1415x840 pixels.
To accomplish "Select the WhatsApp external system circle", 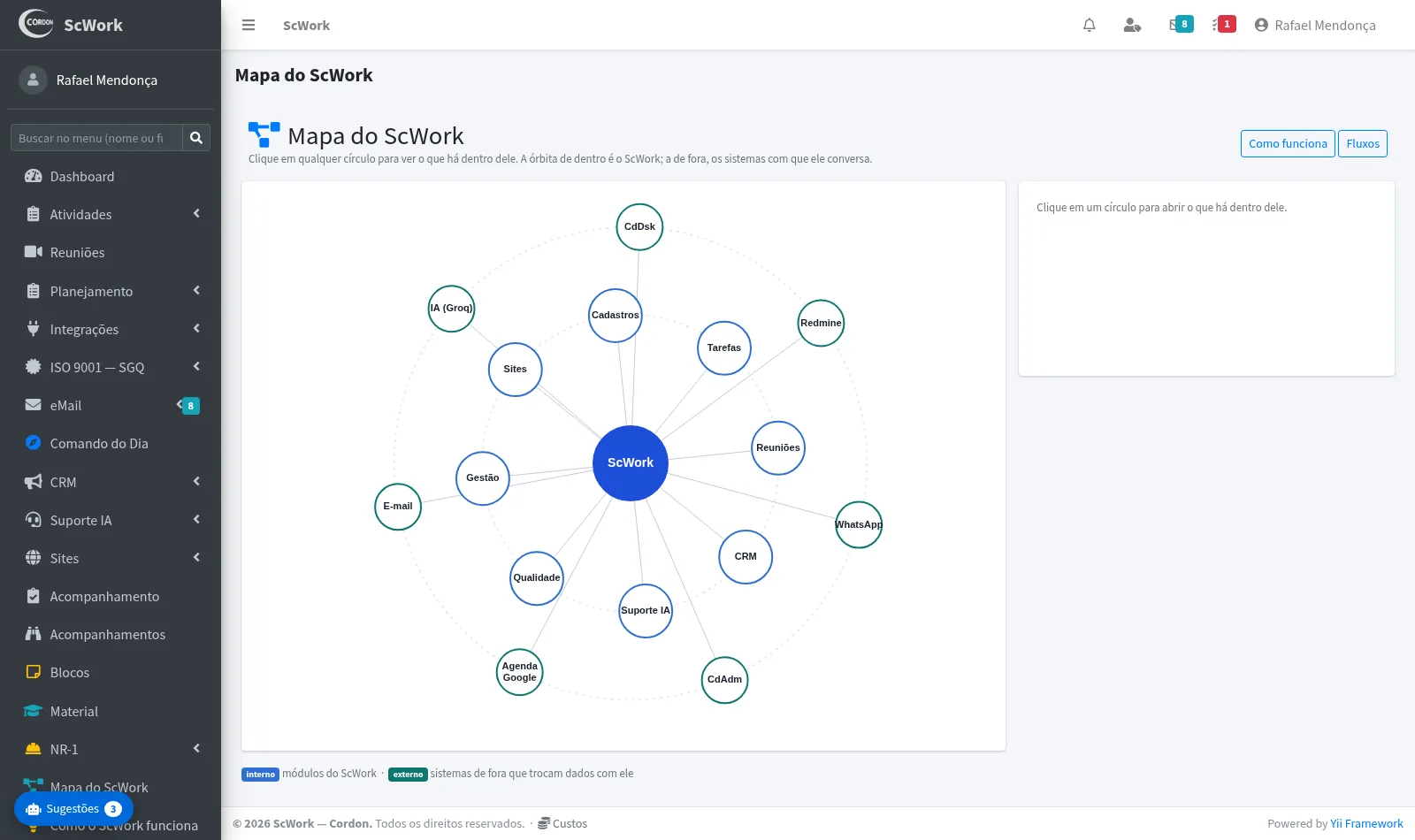I will coord(859,524).
